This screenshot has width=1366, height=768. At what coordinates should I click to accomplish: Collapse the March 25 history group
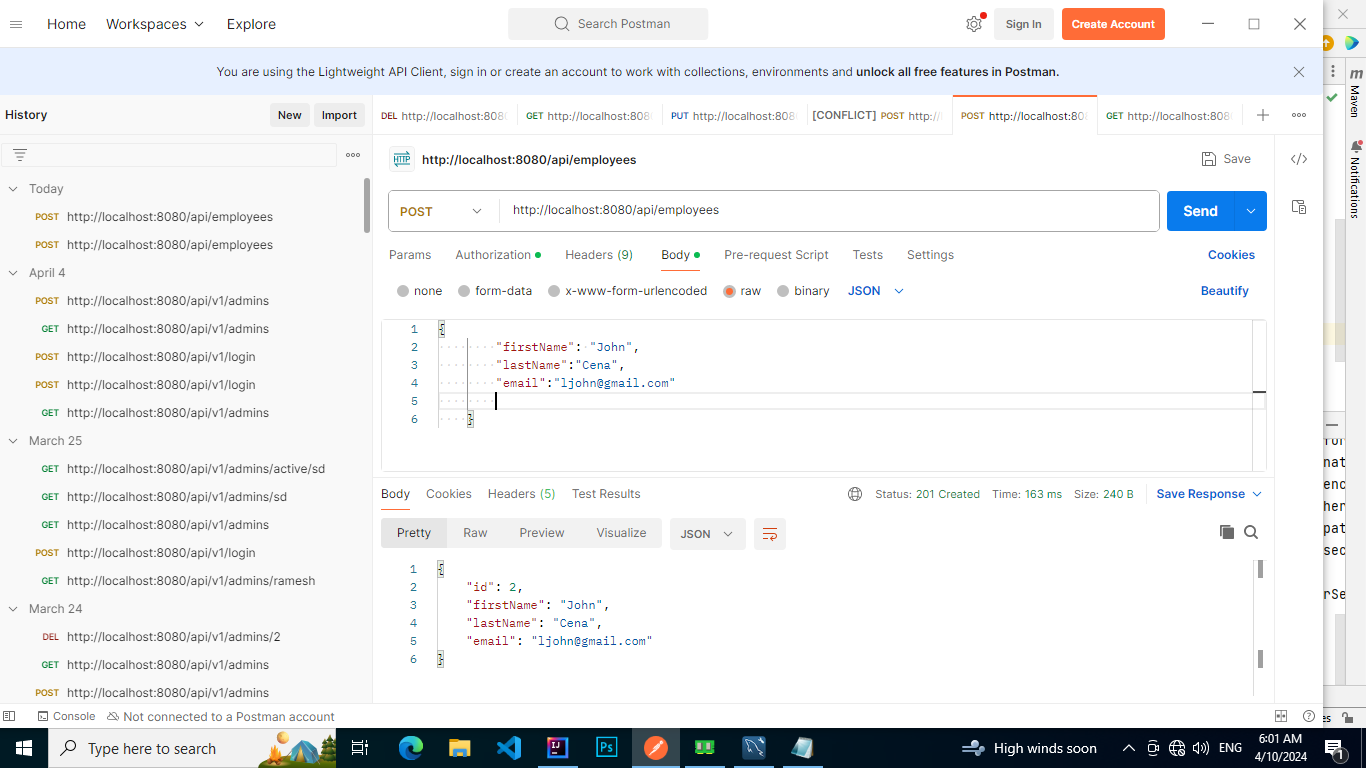tap(14, 441)
